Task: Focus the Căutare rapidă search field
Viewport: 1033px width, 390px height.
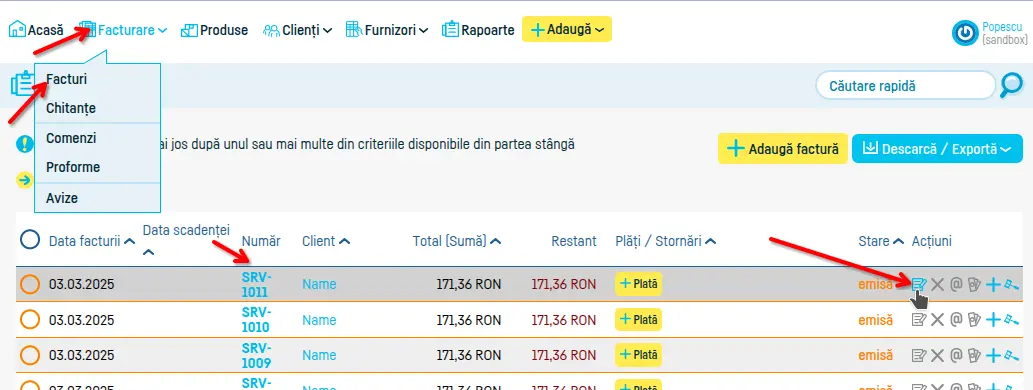Action: coord(905,86)
